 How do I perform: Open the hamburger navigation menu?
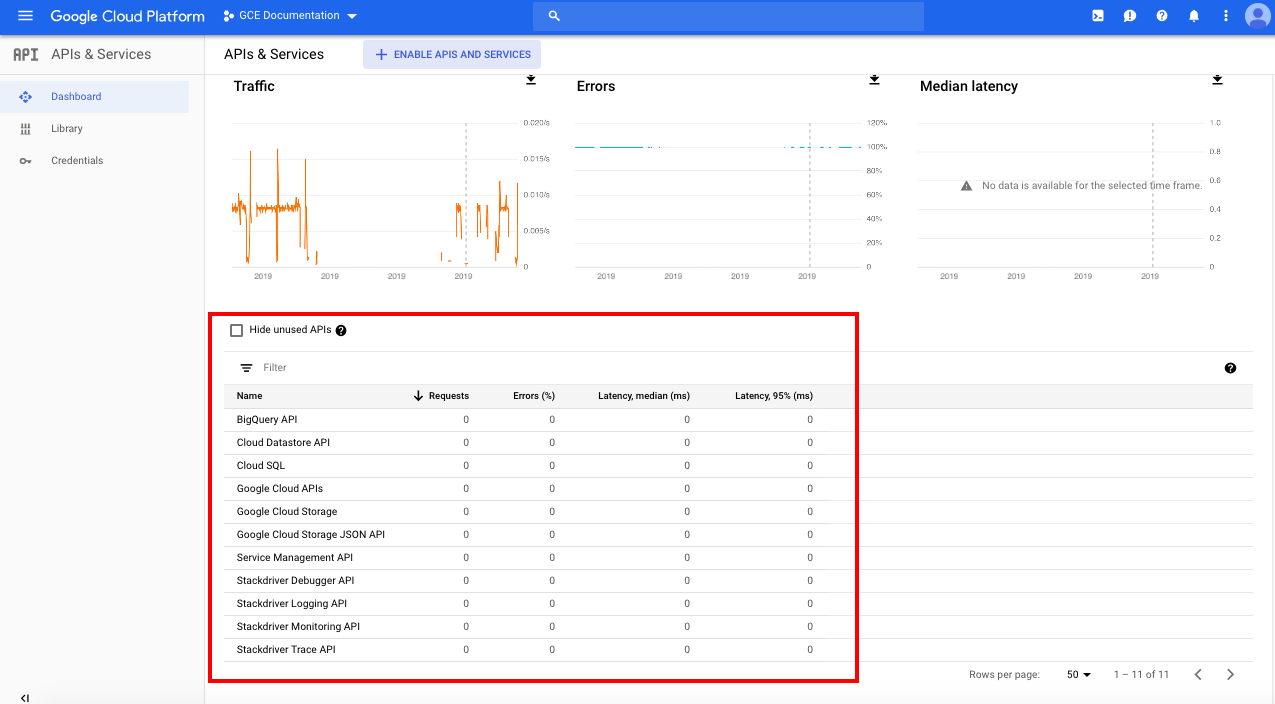[x=25, y=16]
